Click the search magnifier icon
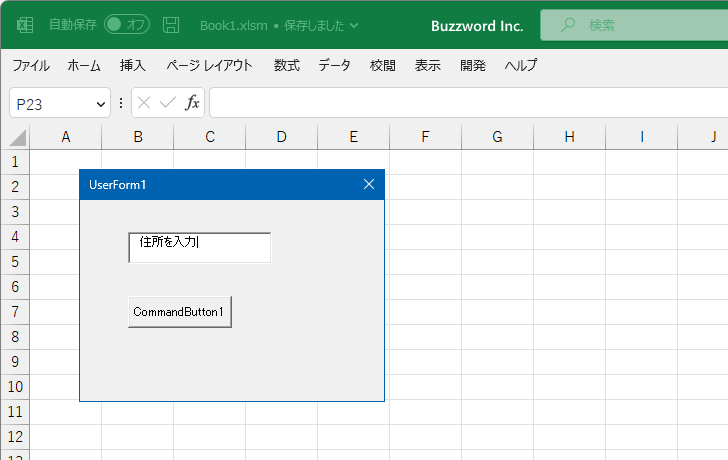The image size is (728, 460). click(567, 25)
